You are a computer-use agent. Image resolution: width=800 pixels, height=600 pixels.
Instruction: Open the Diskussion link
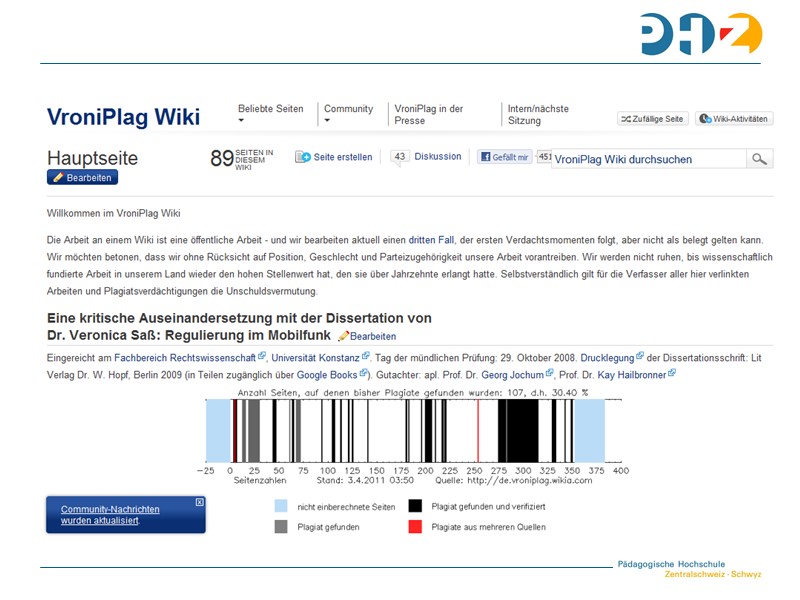point(438,157)
